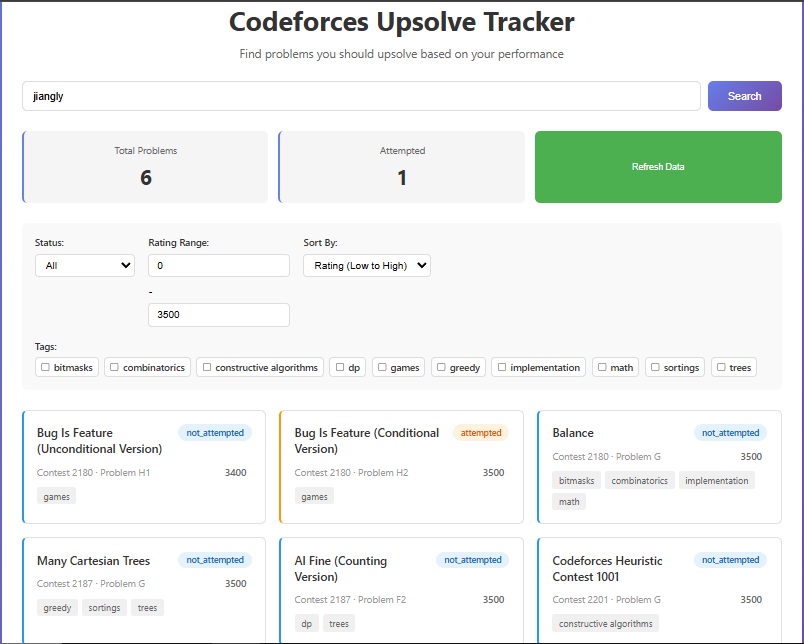804x644 pixels.
Task: Click the math tag on Balance card
Action: [569, 501]
